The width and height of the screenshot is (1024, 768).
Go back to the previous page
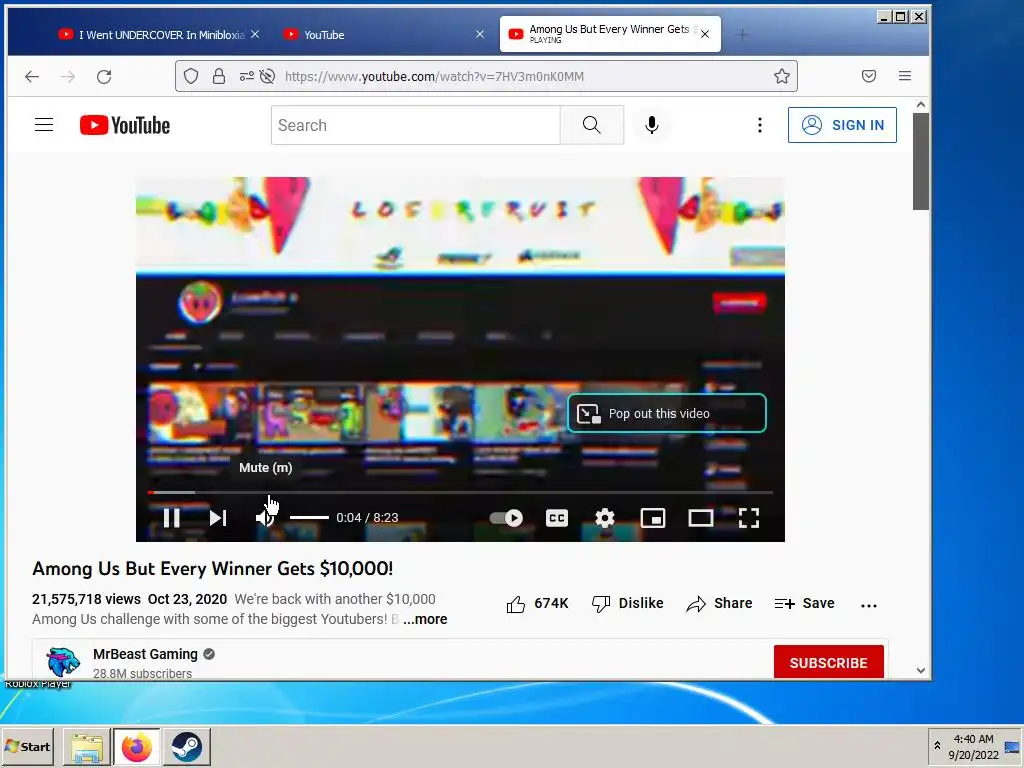tap(32, 76)
